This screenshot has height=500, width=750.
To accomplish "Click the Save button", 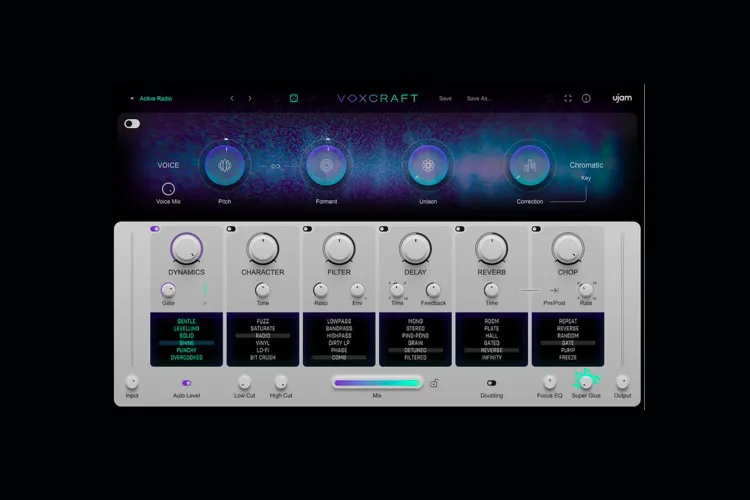I will coord(445,98).
